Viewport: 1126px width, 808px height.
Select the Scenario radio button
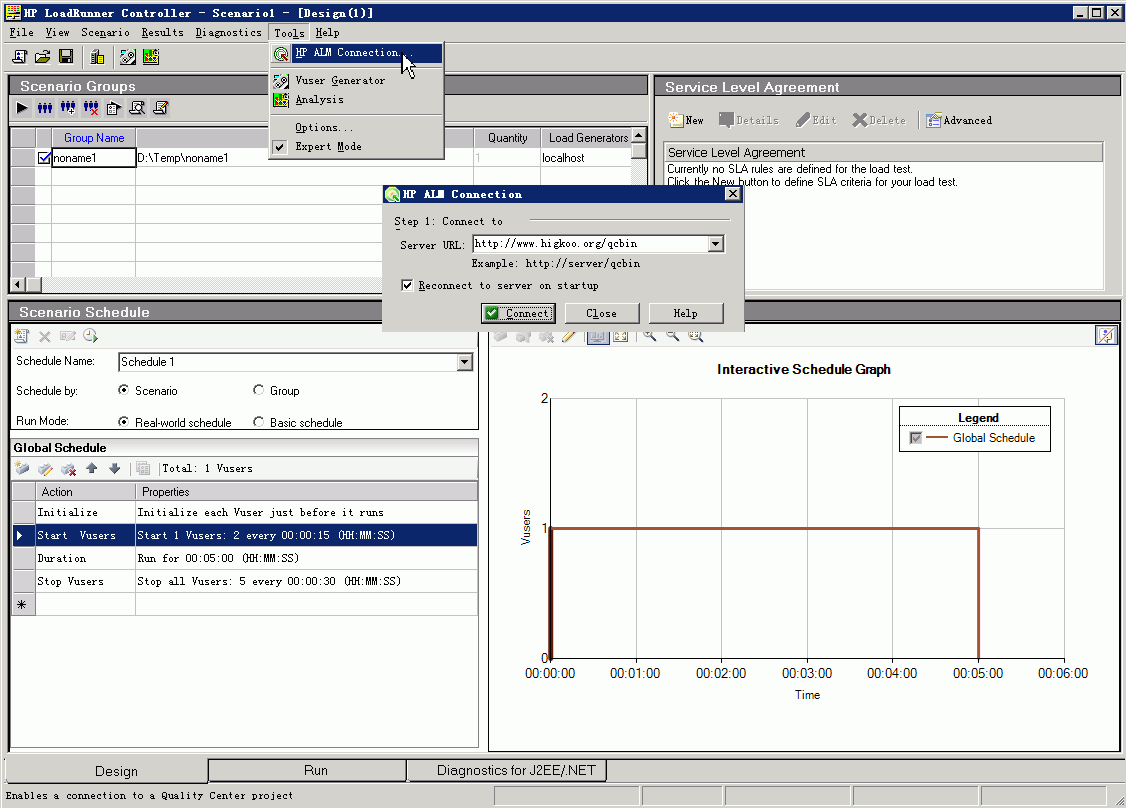(124, 390)
